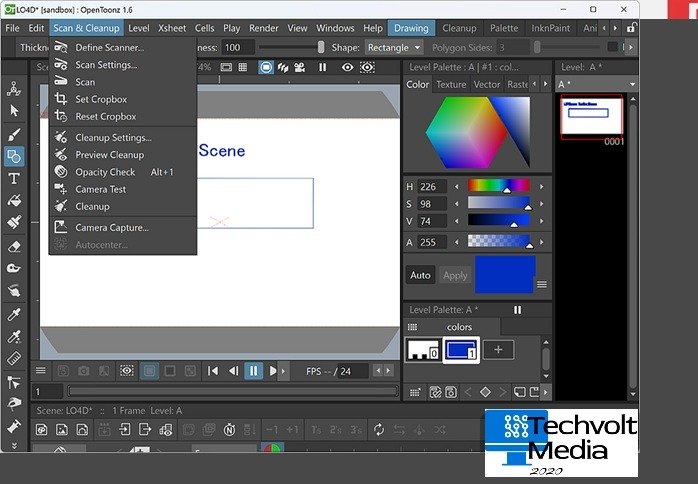698x484 pixels.
Task: Click the current blue color swatch
Action: [x=505, y=274]
